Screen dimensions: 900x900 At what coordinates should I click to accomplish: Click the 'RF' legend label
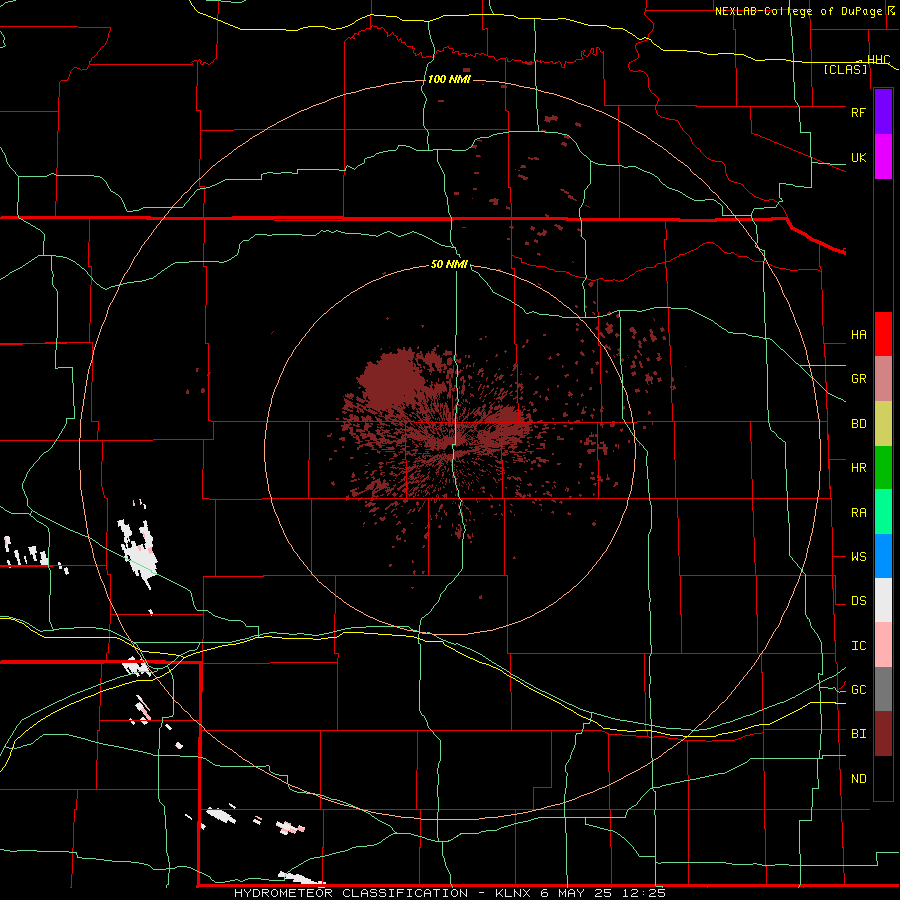[x=858, y=112]
